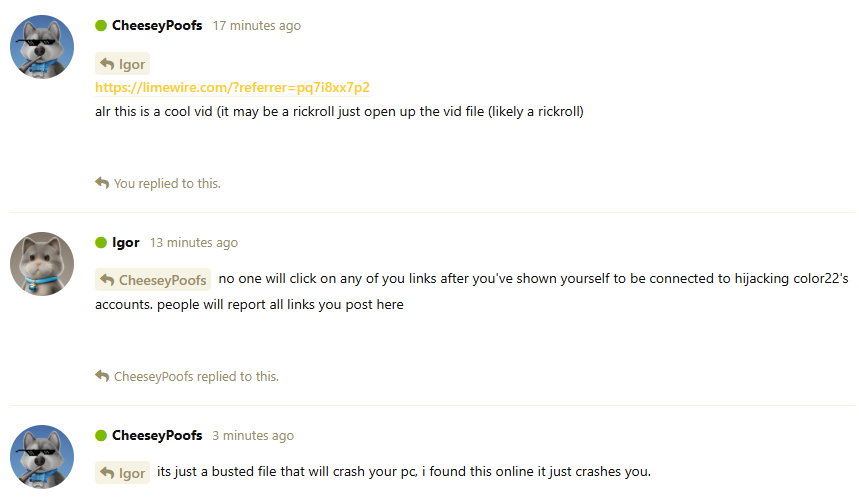Viewport: 859px width, 504px height.
Task: Click the green online dot beside CheeseyPoofs, 17 minutes ago
Action: [101, 26]
